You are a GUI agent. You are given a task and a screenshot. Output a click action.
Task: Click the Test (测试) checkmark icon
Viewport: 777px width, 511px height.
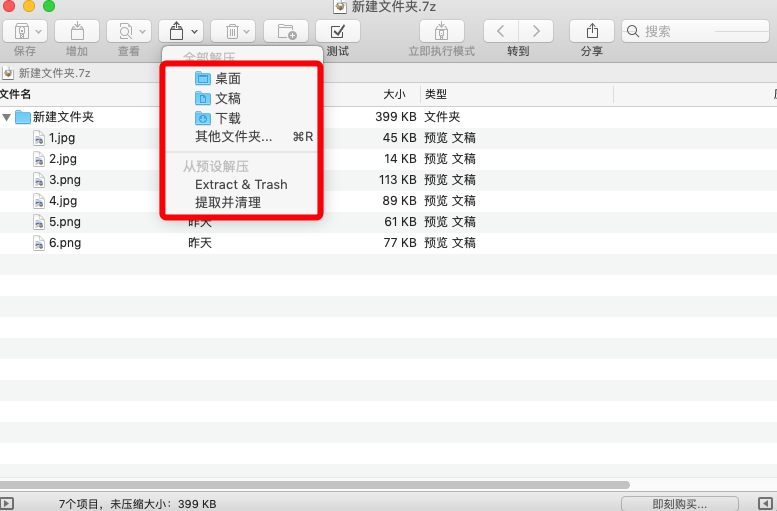tap(337, 31)
